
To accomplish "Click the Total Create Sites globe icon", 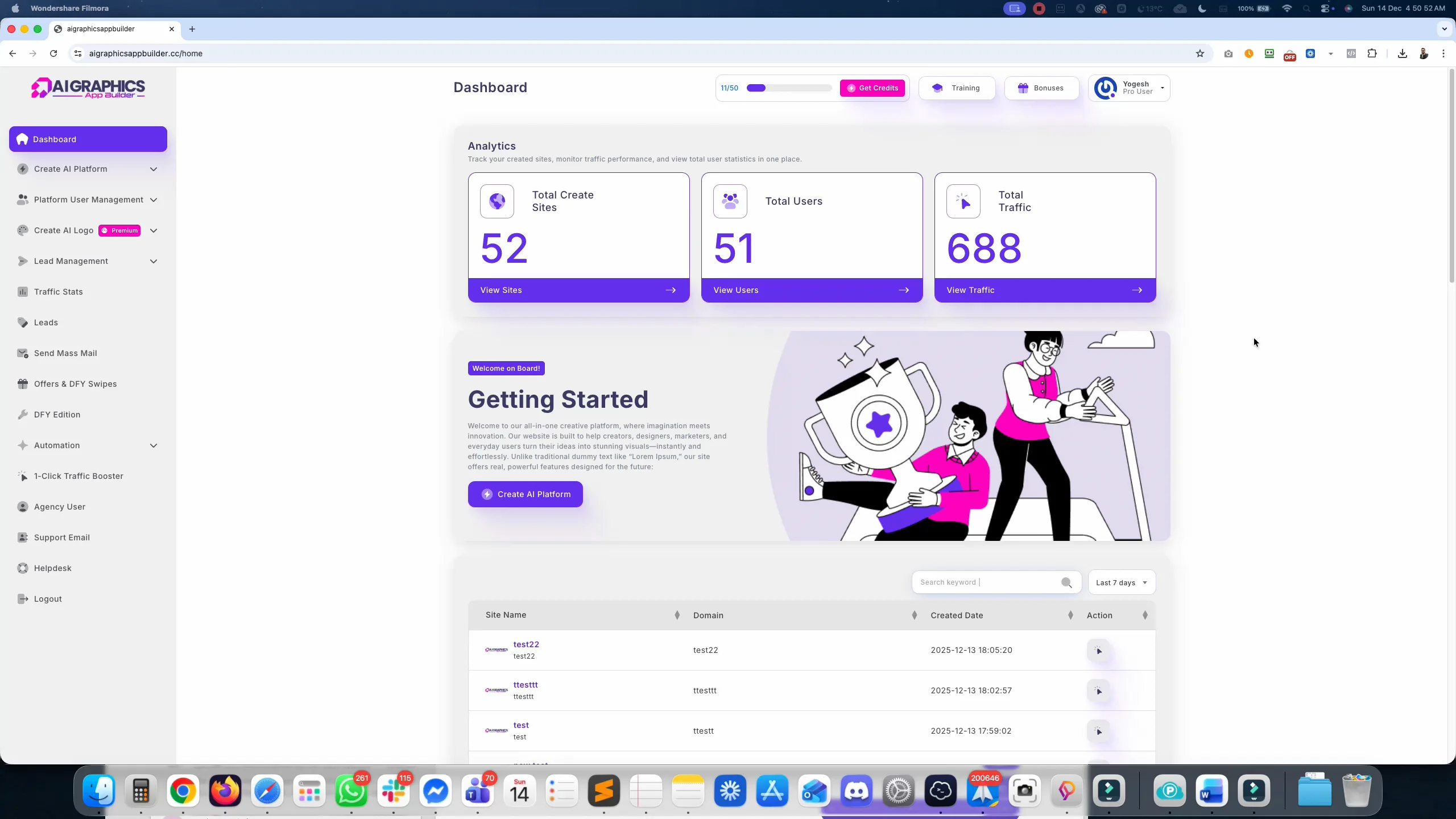I will (497, 201).
